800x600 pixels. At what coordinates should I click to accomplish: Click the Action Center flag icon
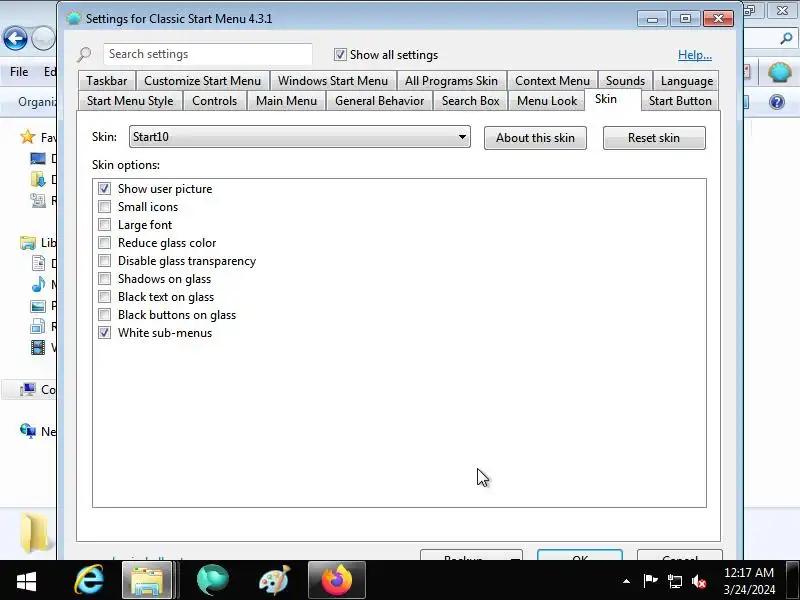pos(651,581)
